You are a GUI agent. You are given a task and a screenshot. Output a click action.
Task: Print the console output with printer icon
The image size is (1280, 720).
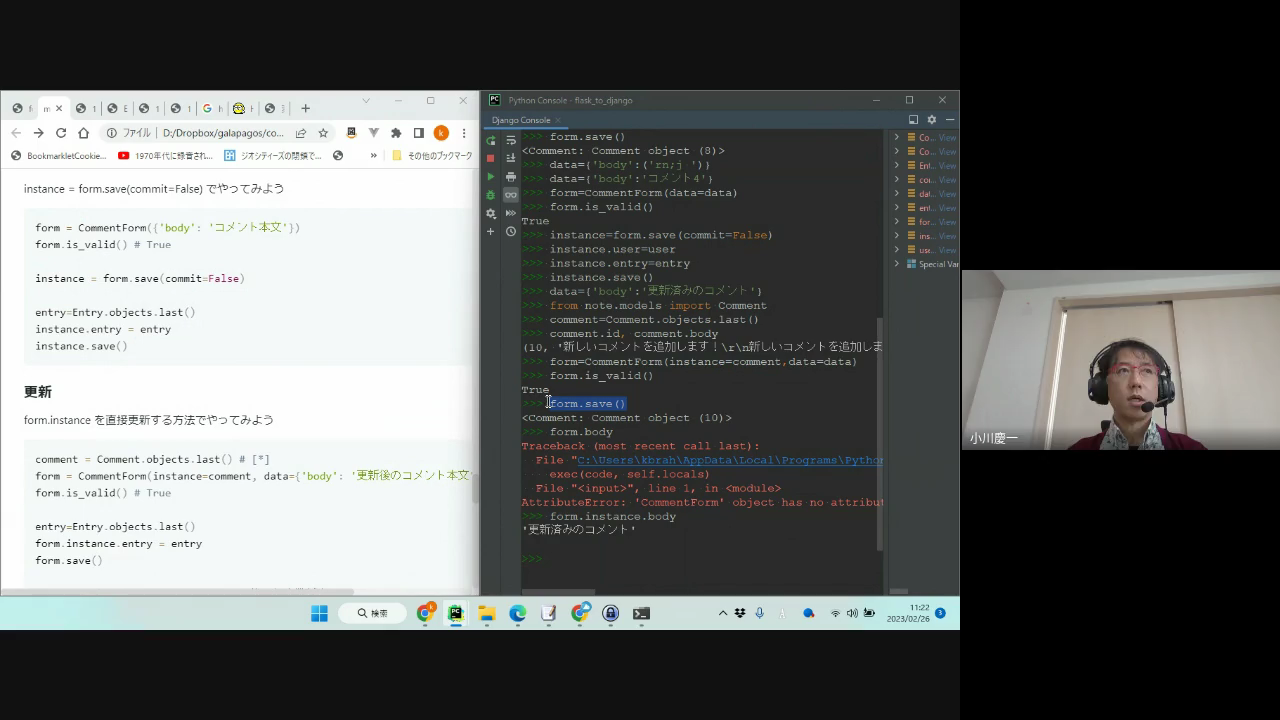(511, 177)
